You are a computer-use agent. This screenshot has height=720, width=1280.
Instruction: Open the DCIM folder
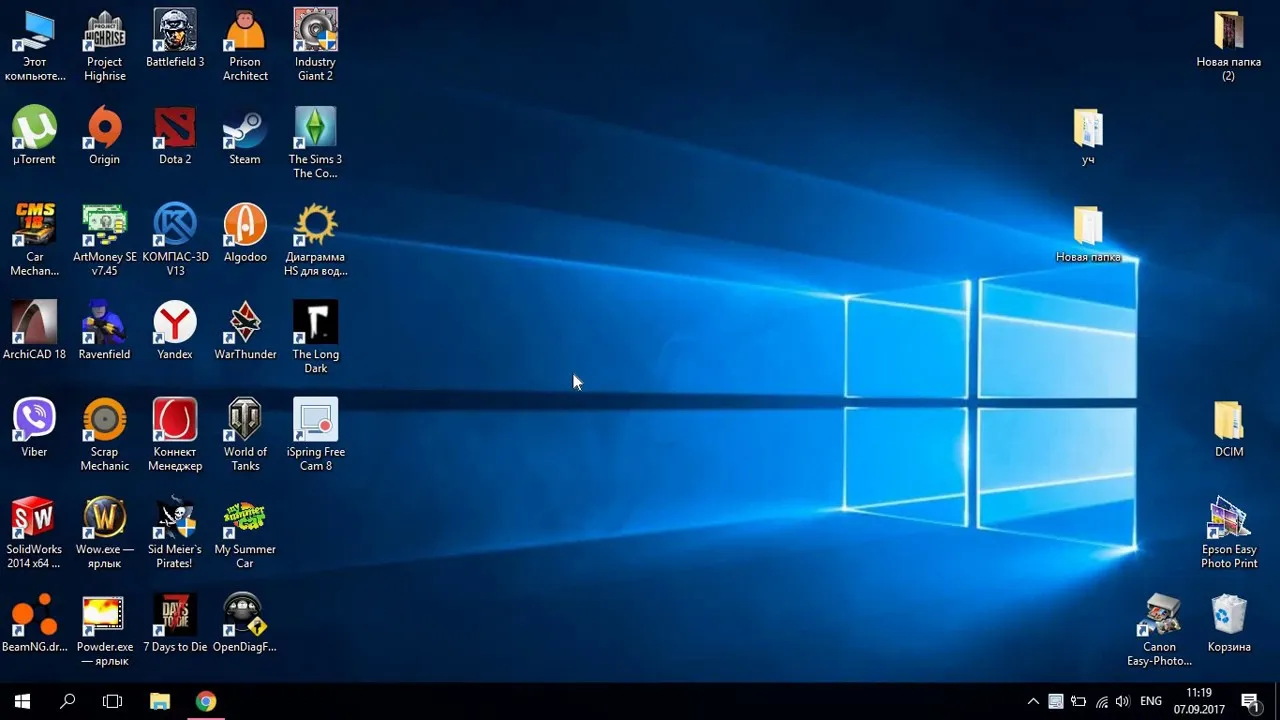coord(1229,430)
